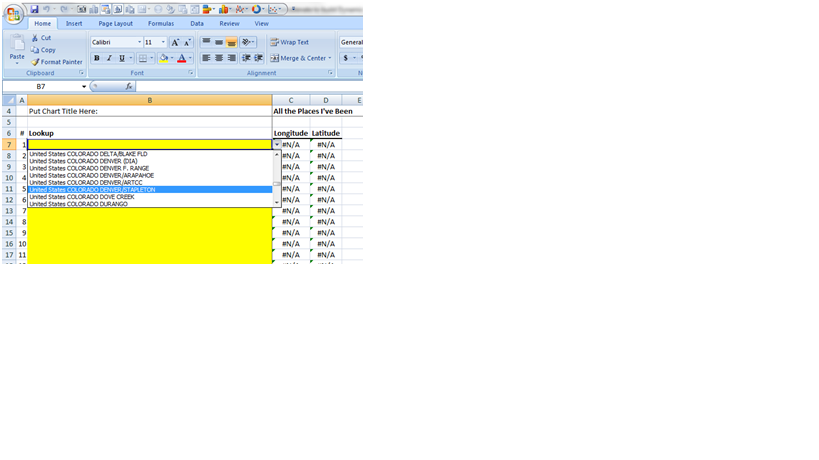This screenshot has width=819, height=460.
Task: Save workbook from Quick Access Toolbar
Action: pos(34,9)
